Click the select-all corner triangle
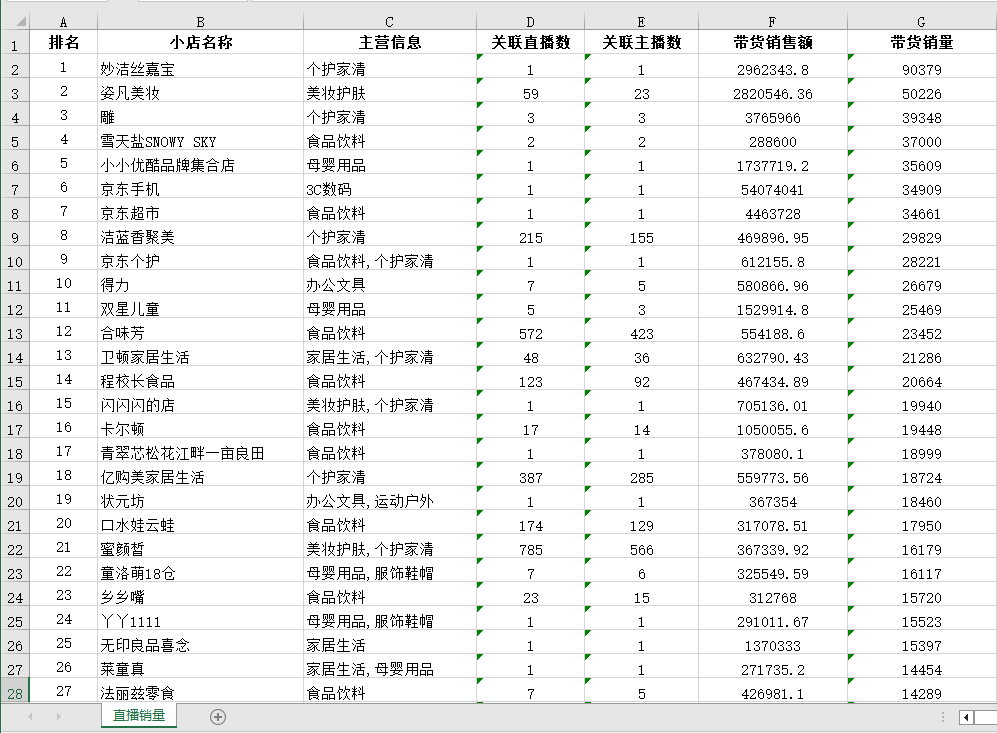The height and width of the screenshot is (733, 997). [21, 22]
